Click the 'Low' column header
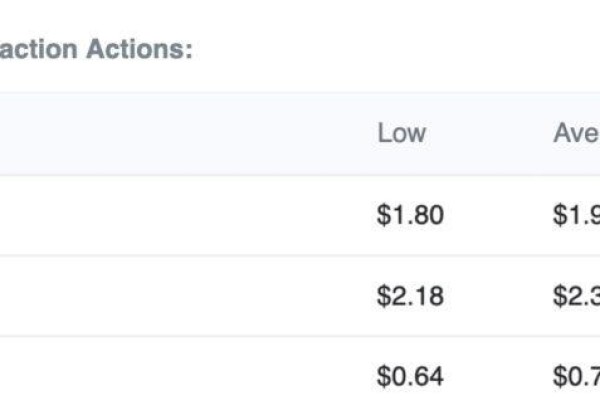This screenshot has width=600, height=420. tap(401, 133)
